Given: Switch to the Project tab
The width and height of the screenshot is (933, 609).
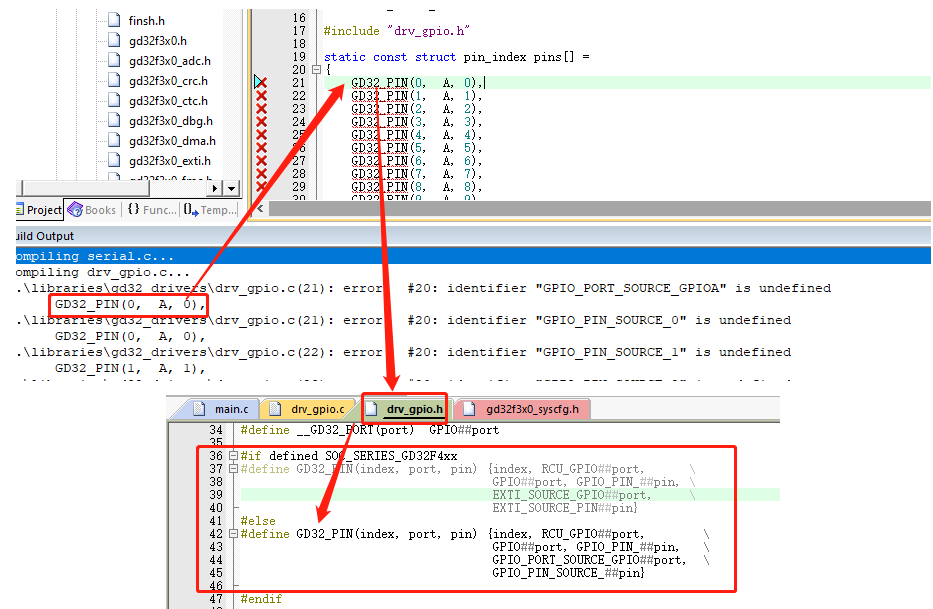Looking at the screenshot, I should pos(39,210).
